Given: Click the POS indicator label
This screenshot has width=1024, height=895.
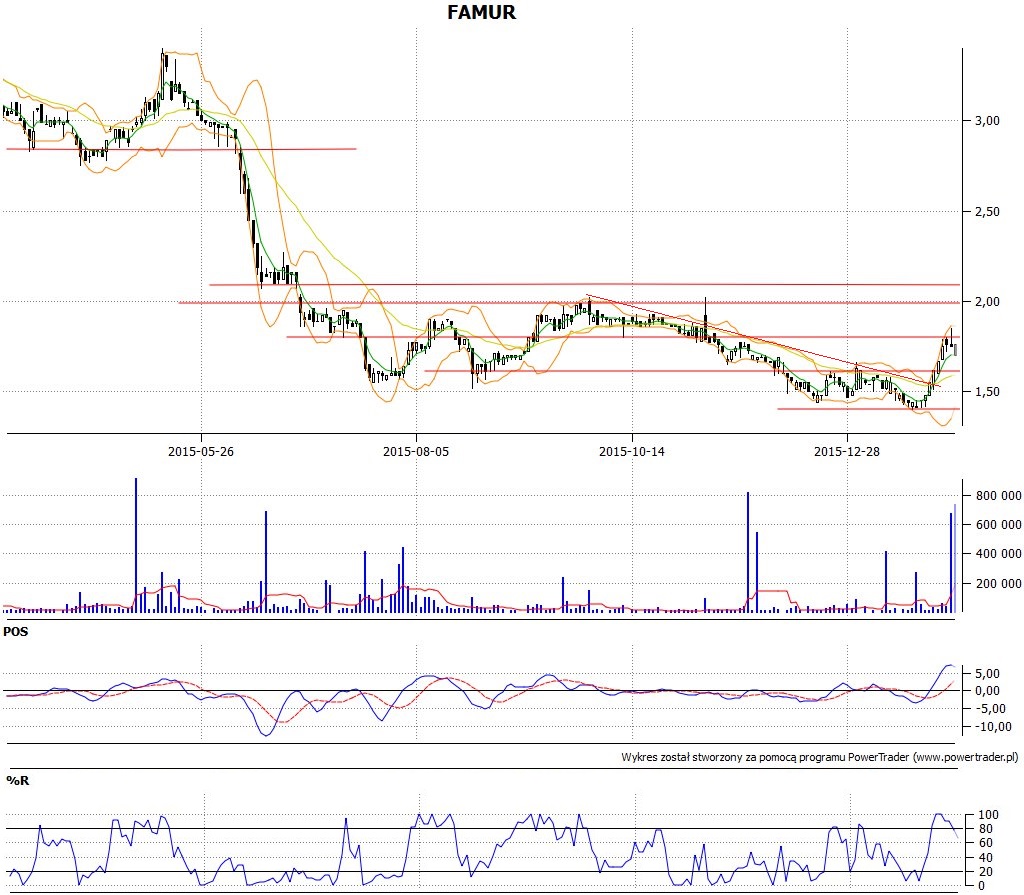Looking at the screenshot, I should tap(16, 632).
